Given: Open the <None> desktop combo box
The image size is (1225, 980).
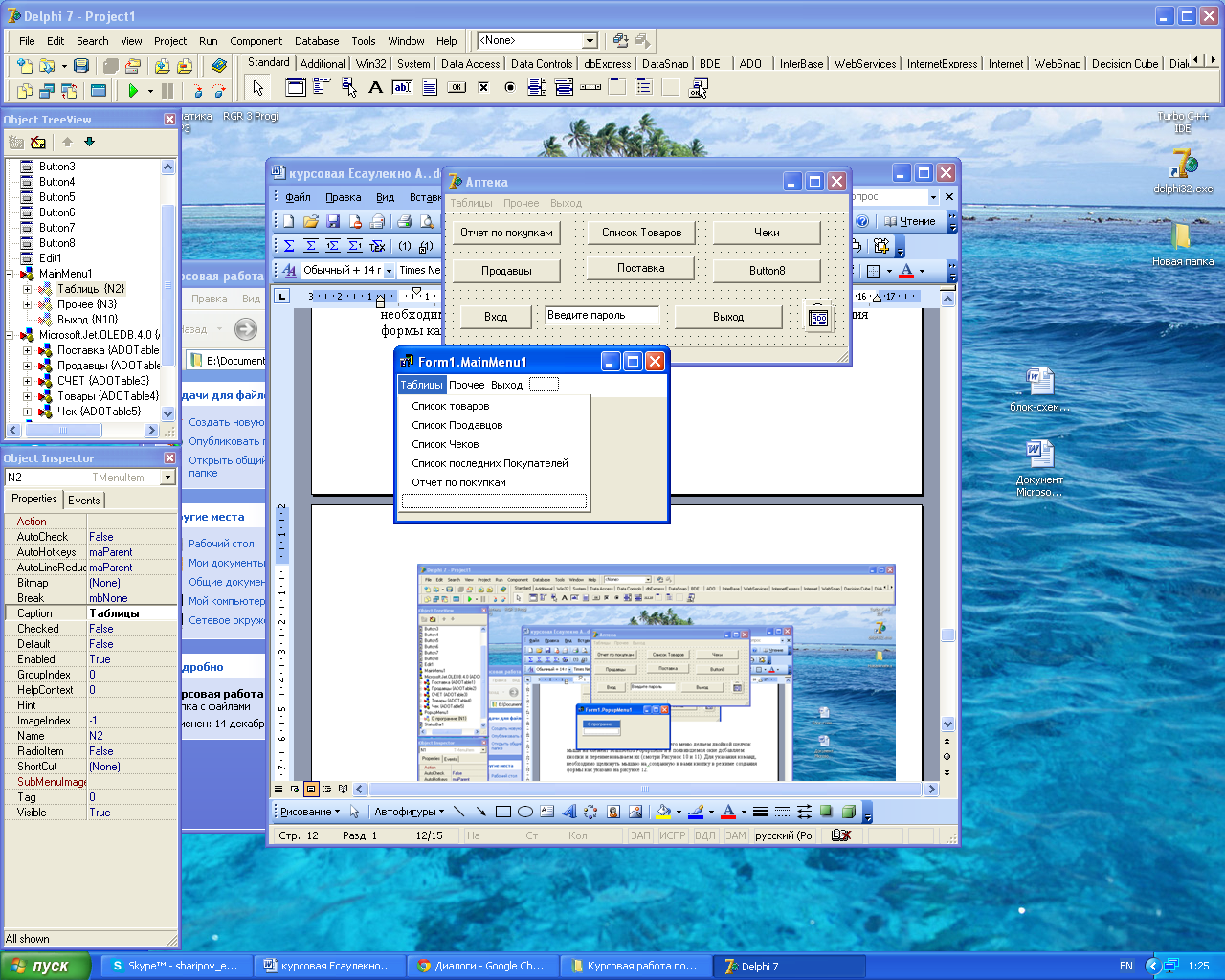Looking at the screenshot, I should [590, 40].
